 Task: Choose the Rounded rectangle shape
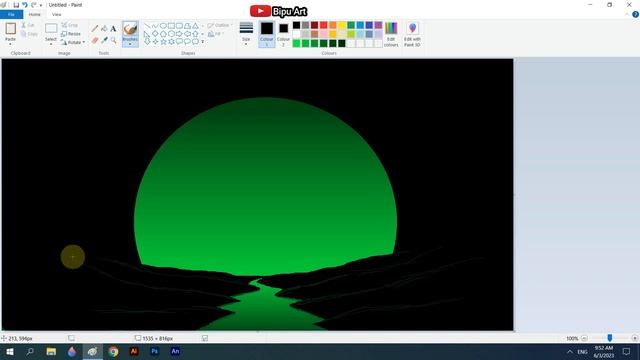coord(179,26)
